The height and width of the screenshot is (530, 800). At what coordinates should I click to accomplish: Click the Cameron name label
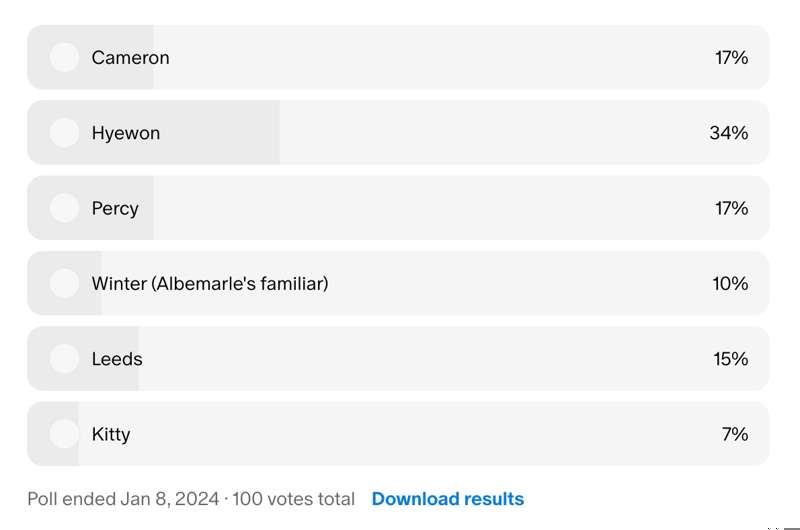[x=131, y=58]
